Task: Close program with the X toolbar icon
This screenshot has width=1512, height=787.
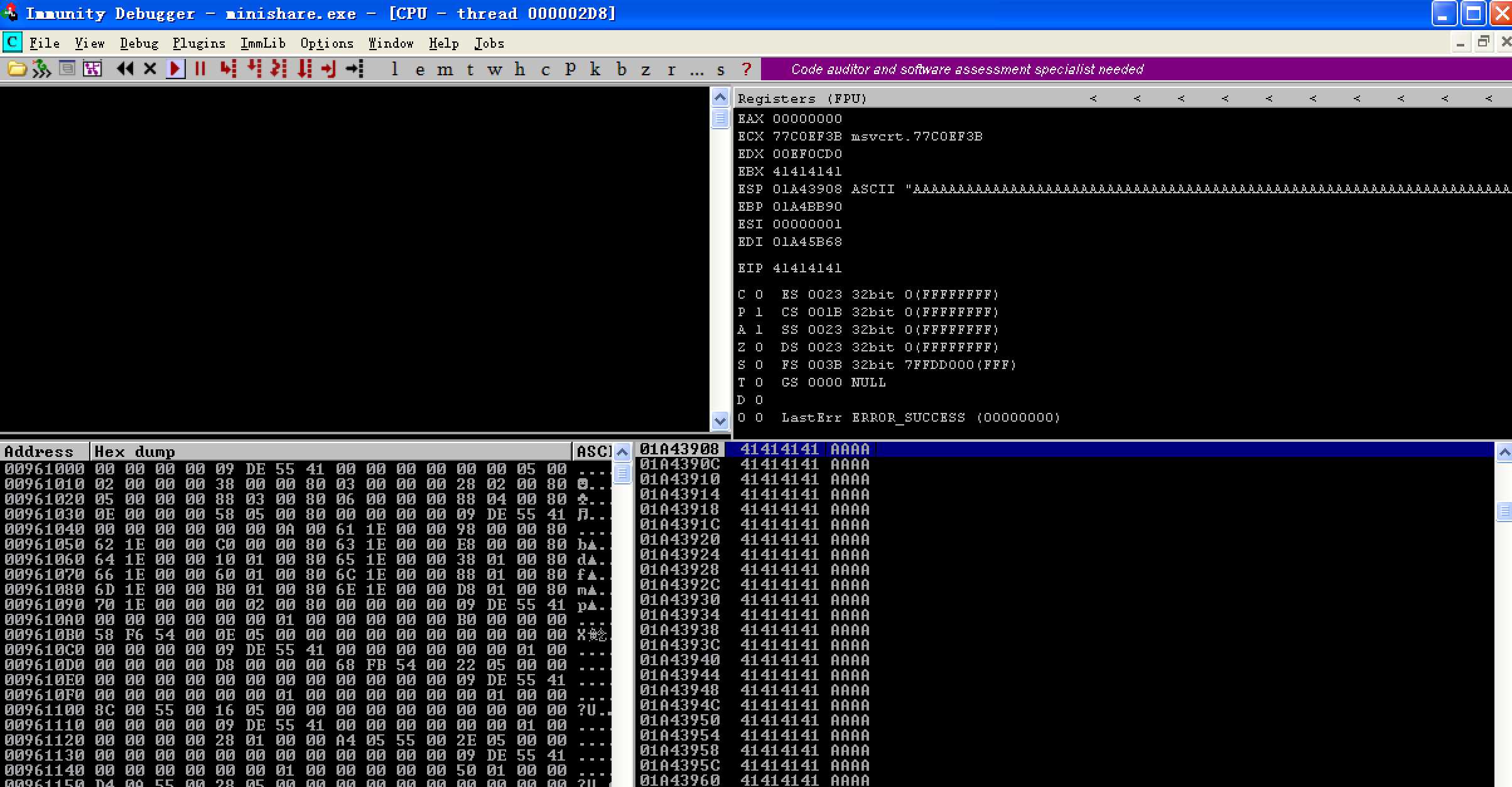Action: (150, 69)
